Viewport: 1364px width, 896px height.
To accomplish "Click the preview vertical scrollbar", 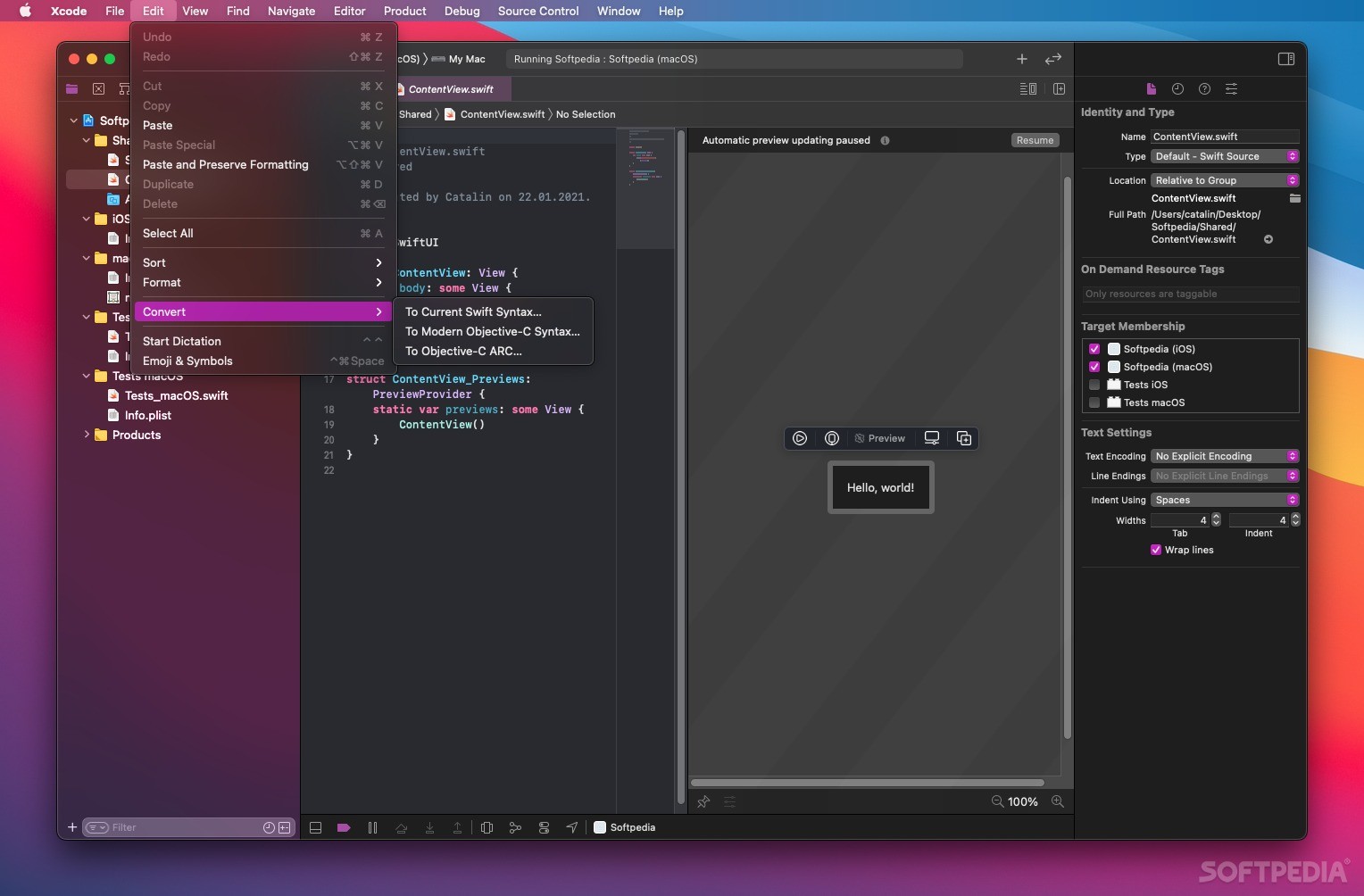I will coord(1067,458).
